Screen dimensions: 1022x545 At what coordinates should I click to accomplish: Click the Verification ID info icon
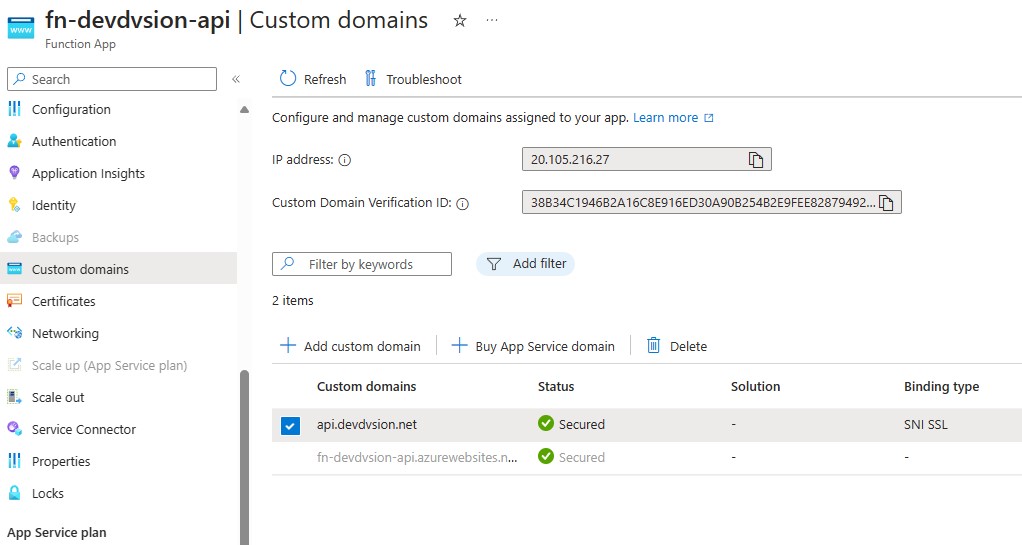(463, 203)
